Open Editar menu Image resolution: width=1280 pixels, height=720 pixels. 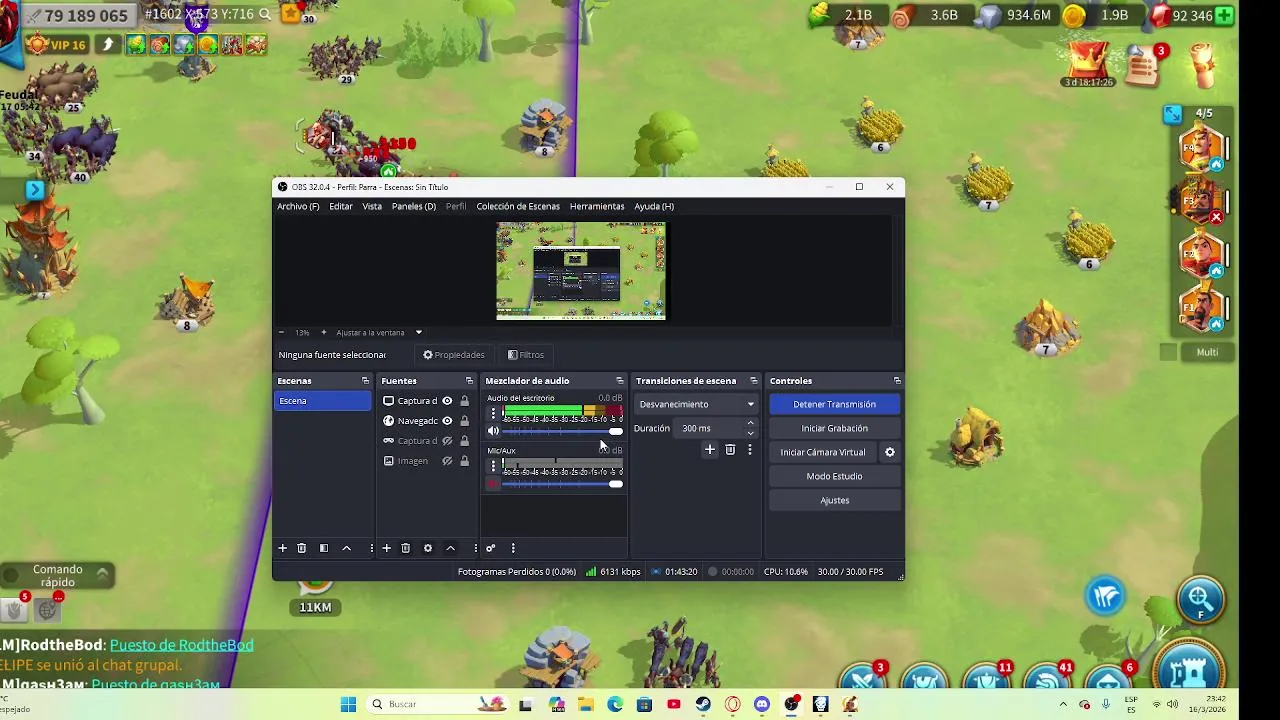(x=341, y=206)
